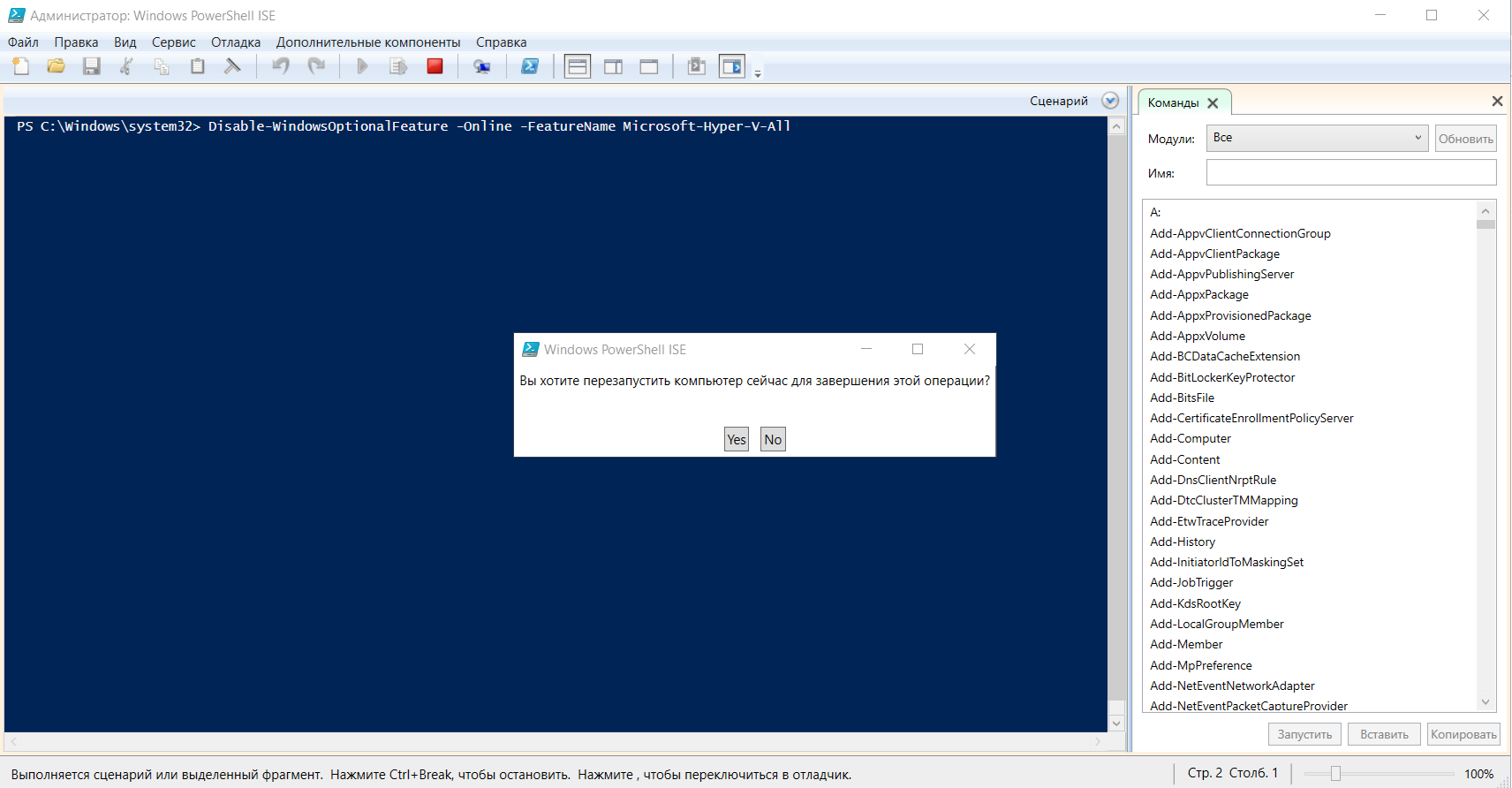Viewport: 1512px width, 788px height.
Task: Select Add-BCDataCacheExtension command
Action: click(1225, 356)
